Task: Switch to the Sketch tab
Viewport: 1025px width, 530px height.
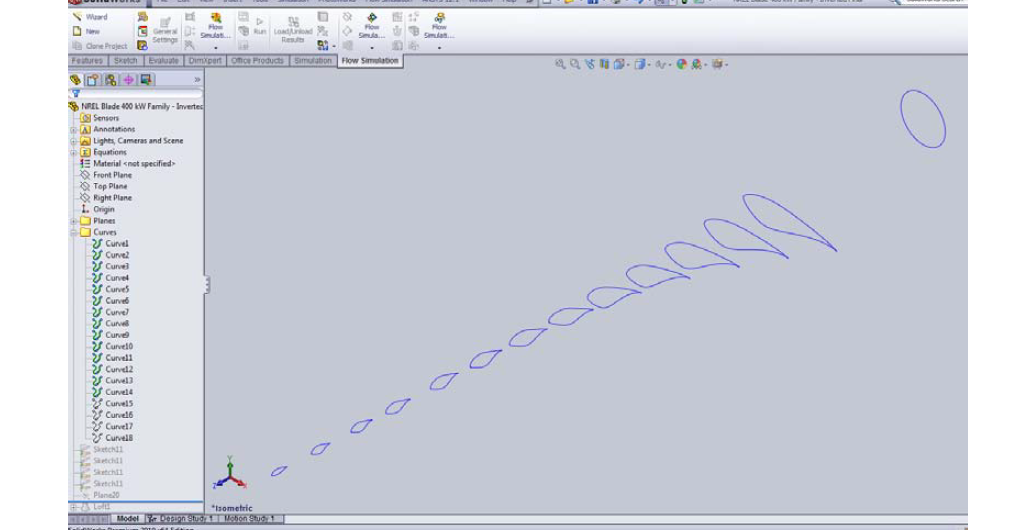Action: 126,61
